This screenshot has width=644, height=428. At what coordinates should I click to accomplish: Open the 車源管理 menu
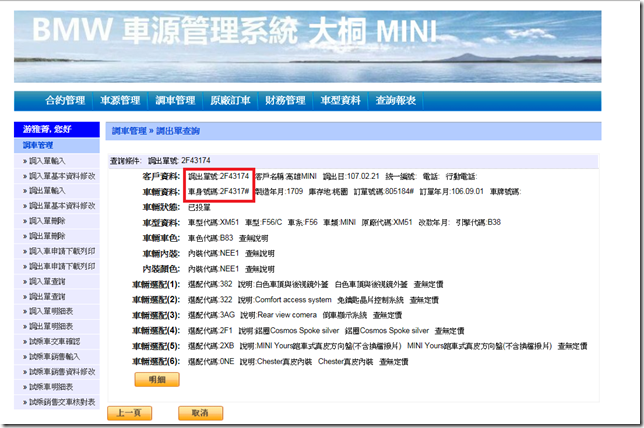coord(120,100)
